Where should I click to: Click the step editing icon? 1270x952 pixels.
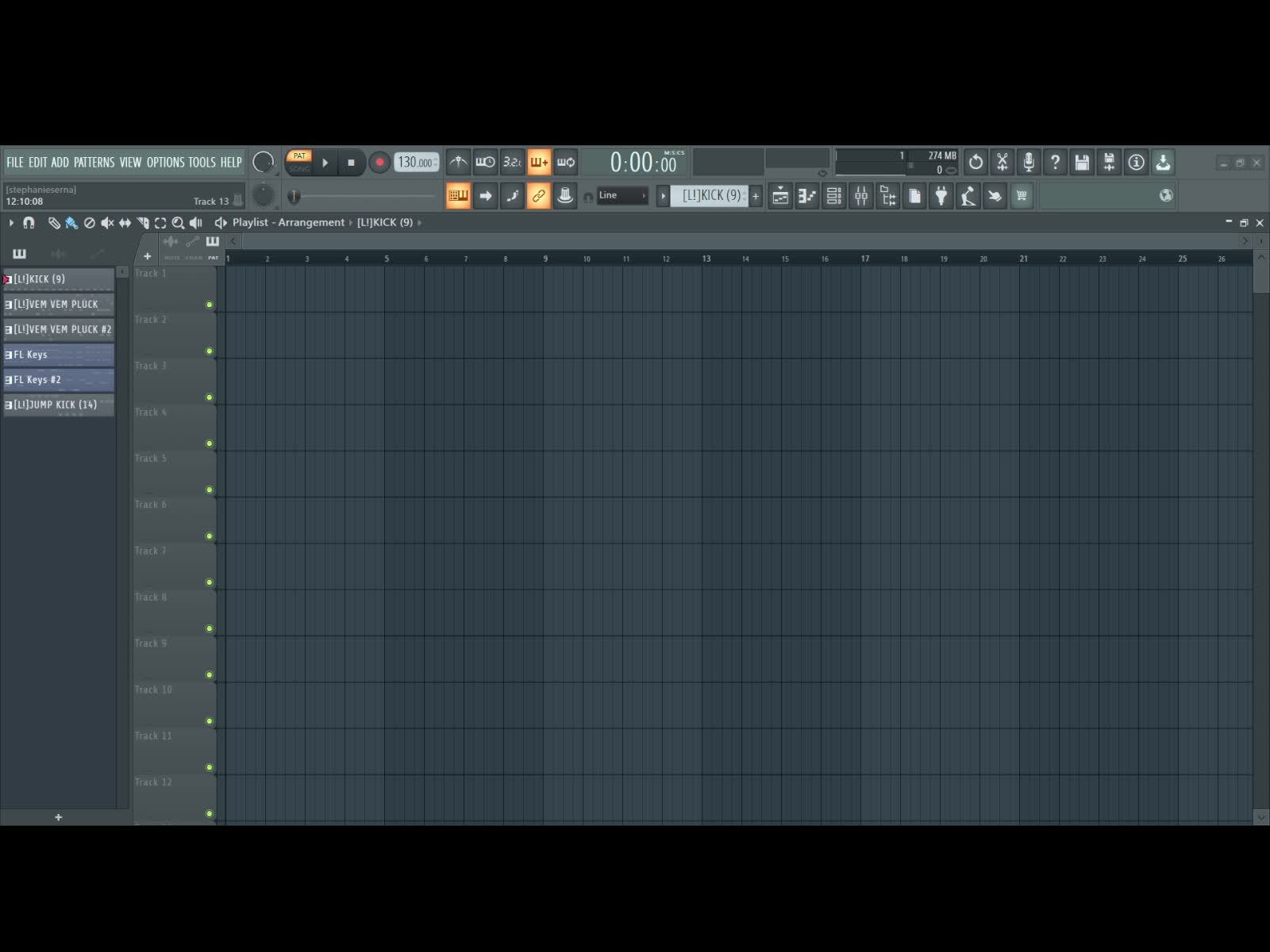click(x=512, y=195)
